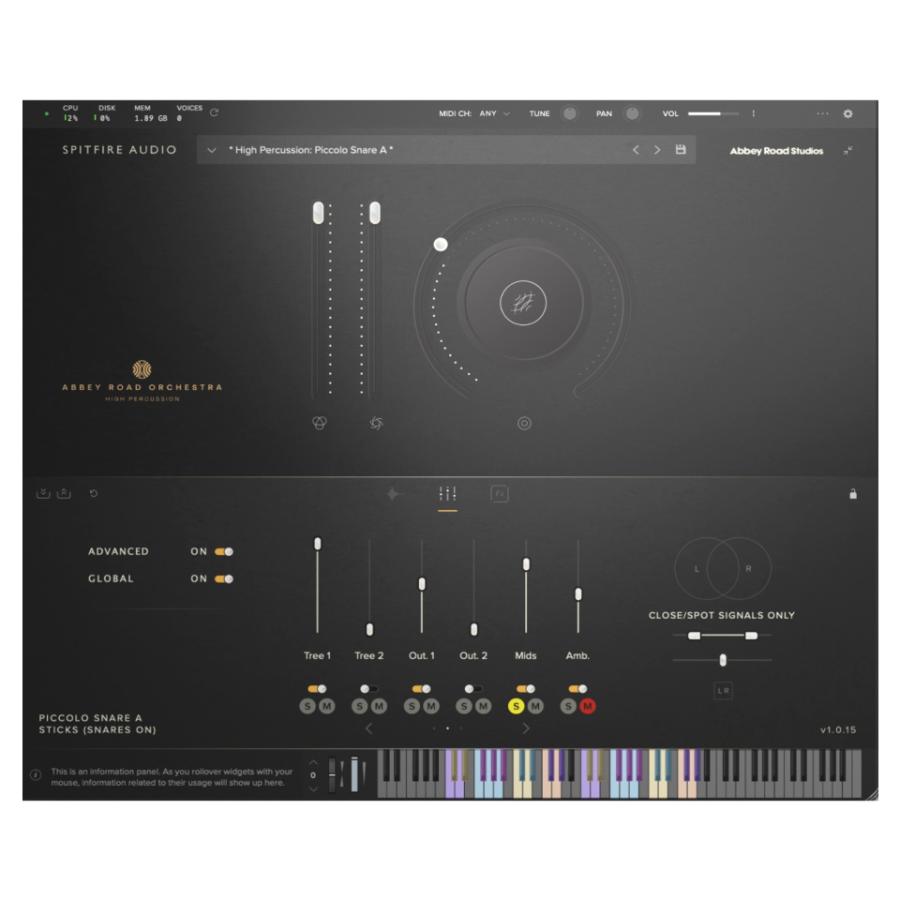Click the knob assignment target icon
The image size is (900, 900).
(524, 423)
